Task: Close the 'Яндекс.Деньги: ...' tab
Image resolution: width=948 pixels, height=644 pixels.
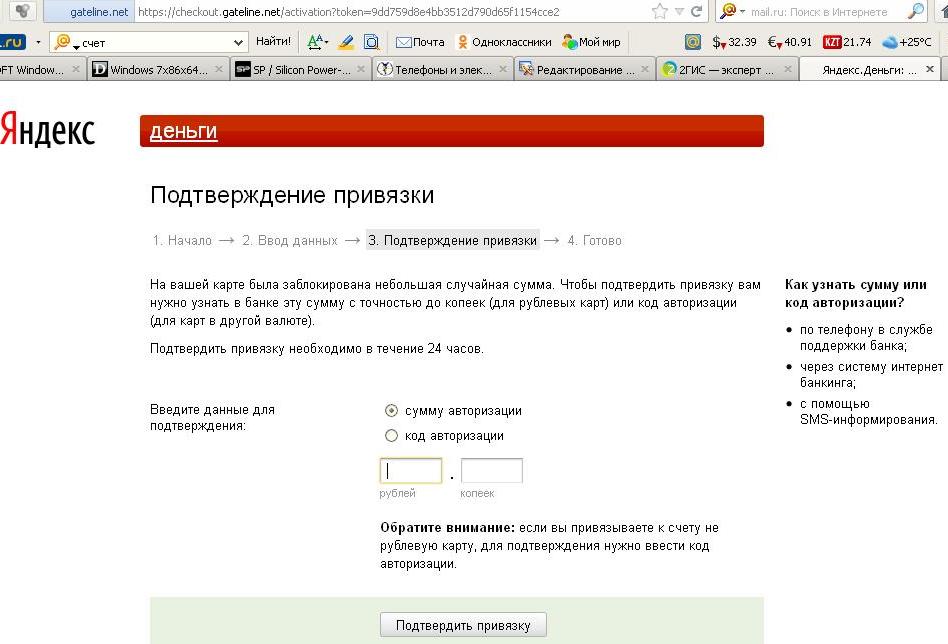Action: (930, 69)
